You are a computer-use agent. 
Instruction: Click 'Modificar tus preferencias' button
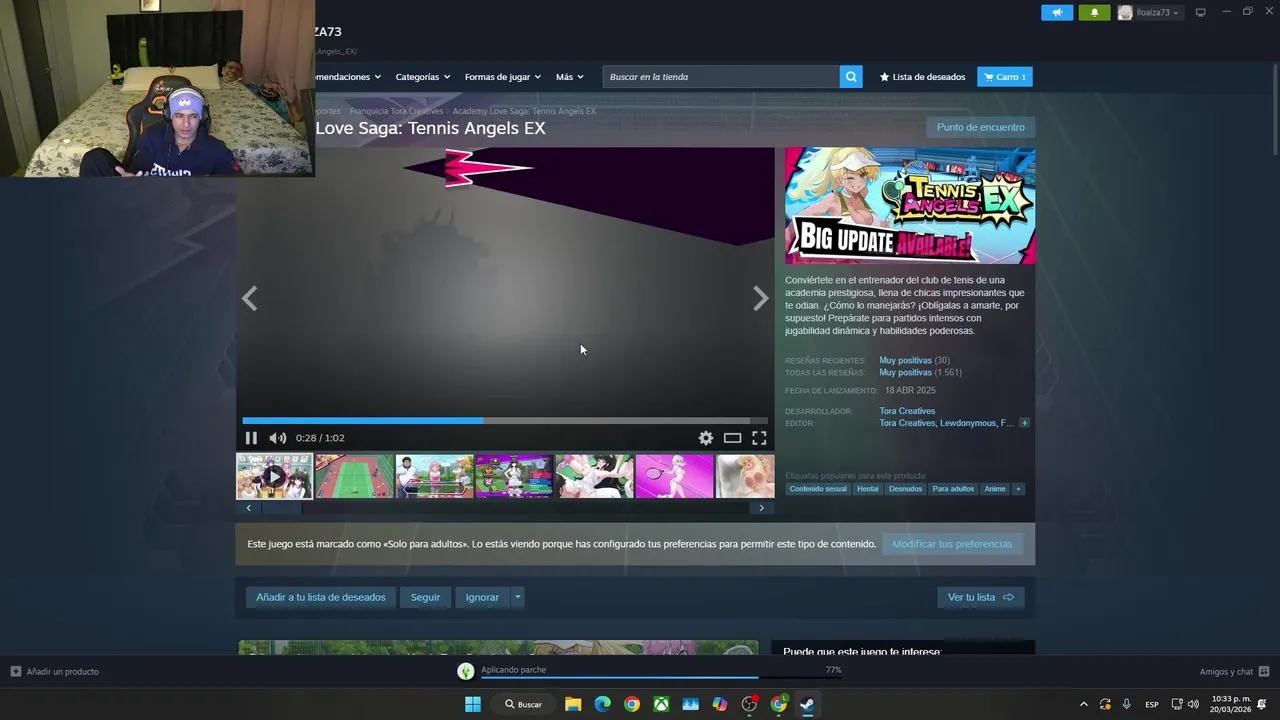point(952,544)
